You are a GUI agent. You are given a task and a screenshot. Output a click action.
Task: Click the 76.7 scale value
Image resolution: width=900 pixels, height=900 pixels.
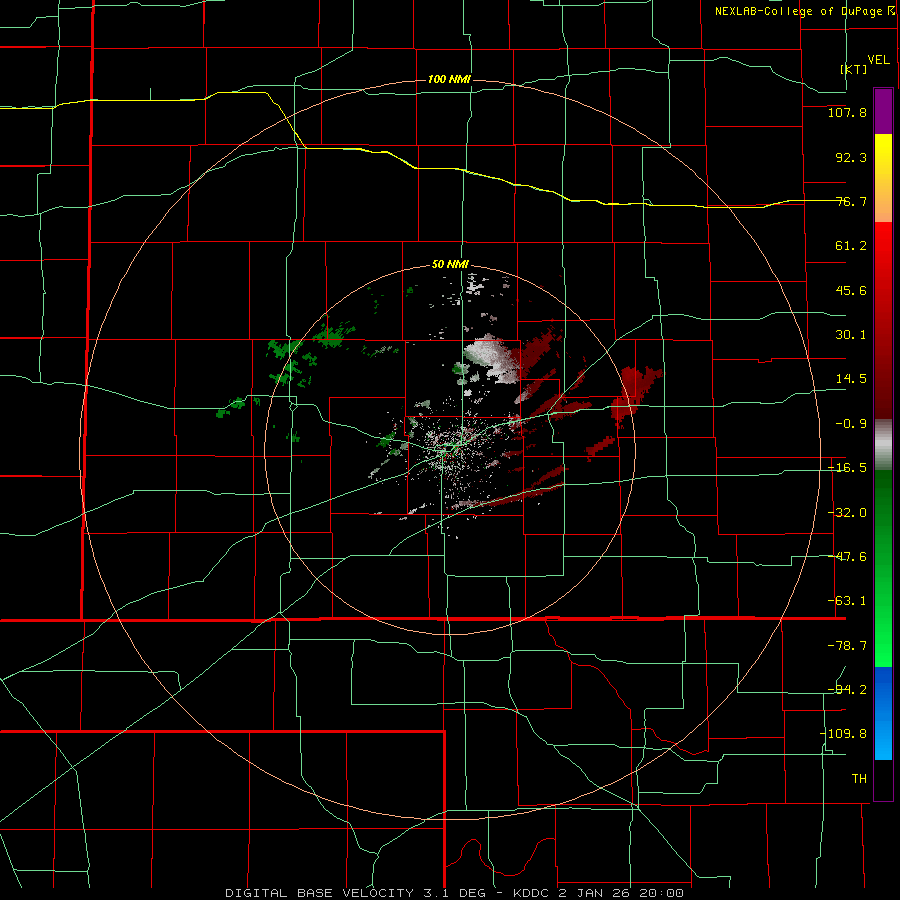[x=851, y=201]
